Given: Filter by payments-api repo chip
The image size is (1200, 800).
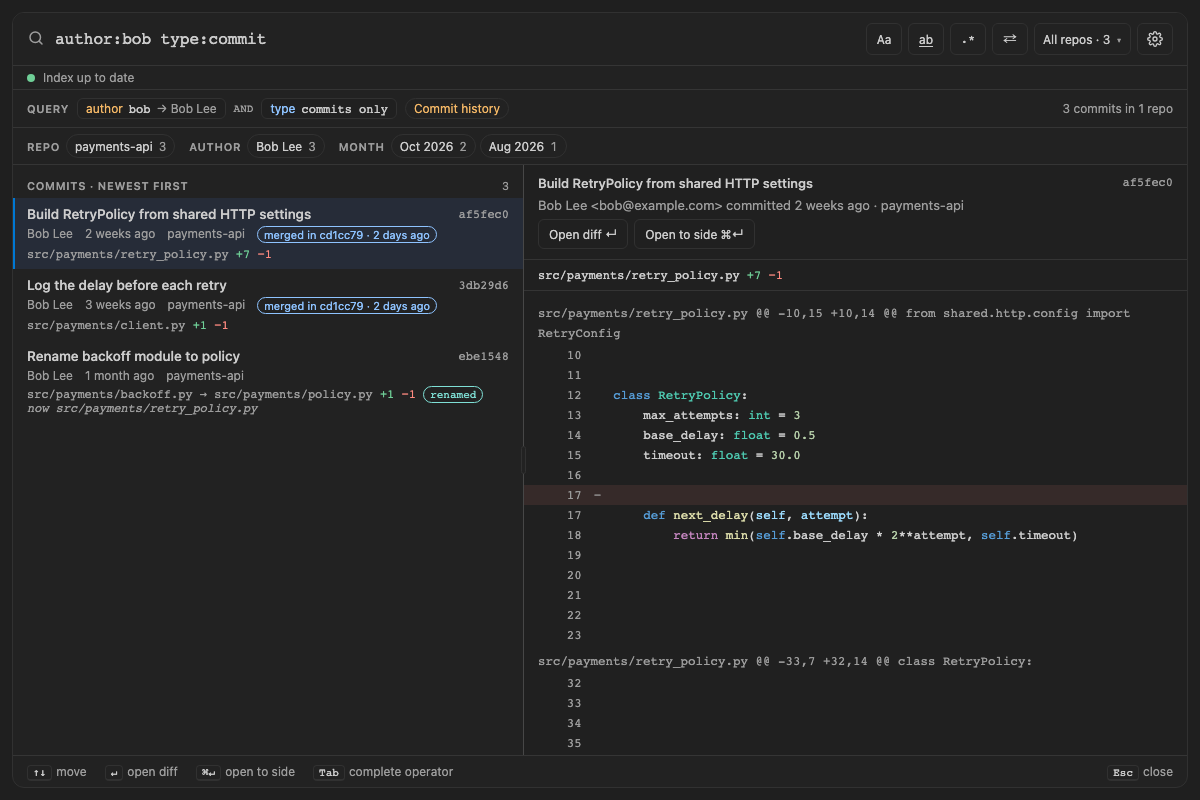Looking at the screenshot, I should pos(121,147).
